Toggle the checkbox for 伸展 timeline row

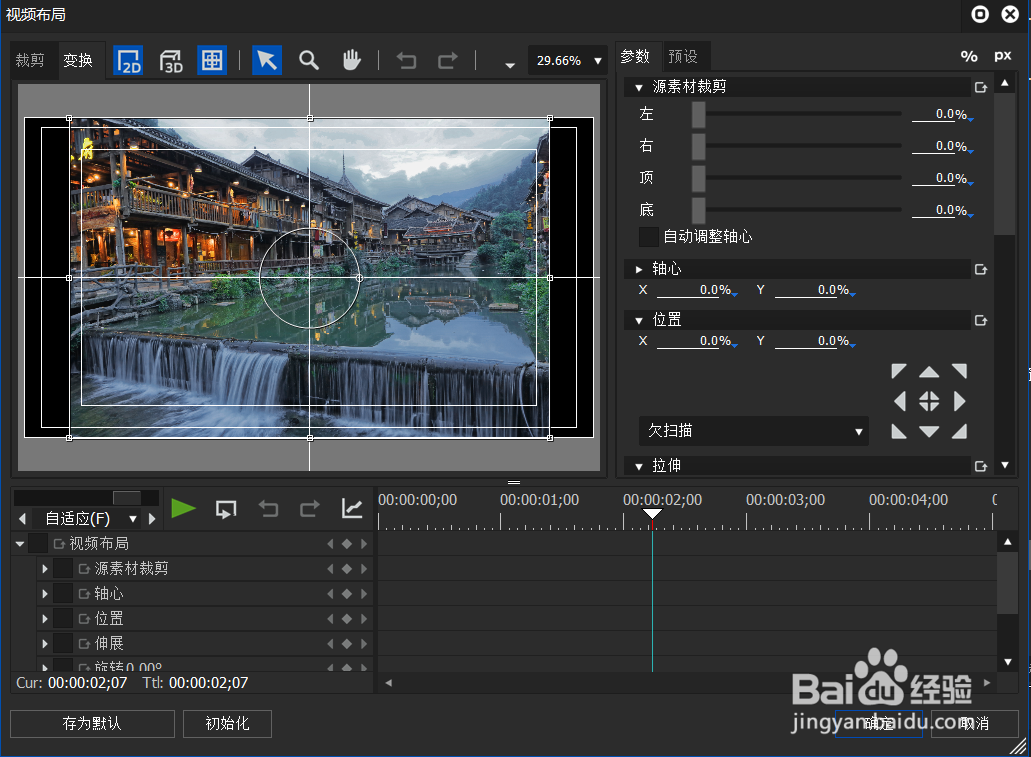[x=63, y=644]
